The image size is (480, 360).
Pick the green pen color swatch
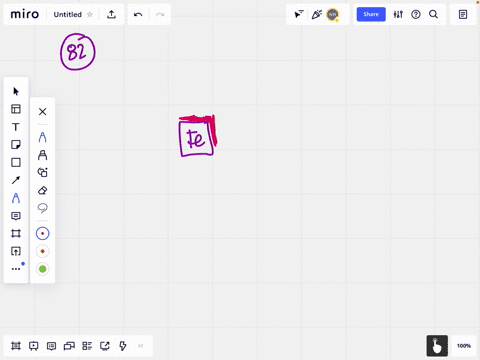click(x=42, y=269)
